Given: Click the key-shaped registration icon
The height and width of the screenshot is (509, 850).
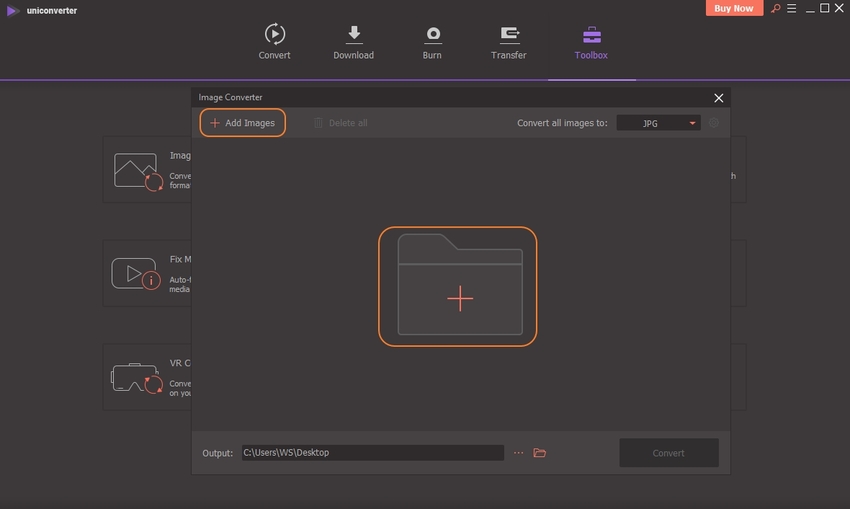Looking at the screenshot, I should tap(774, 8).
